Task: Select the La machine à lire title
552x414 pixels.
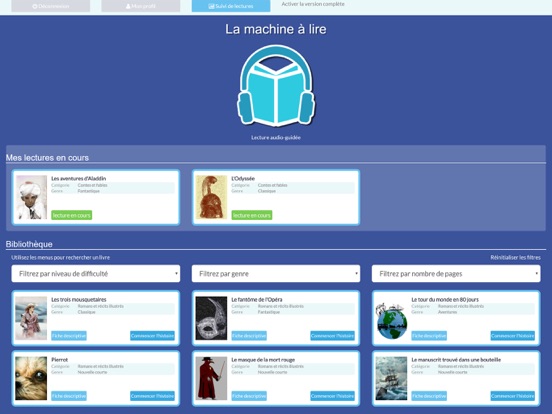Action: pyautogui.click(x=276, y=29)
